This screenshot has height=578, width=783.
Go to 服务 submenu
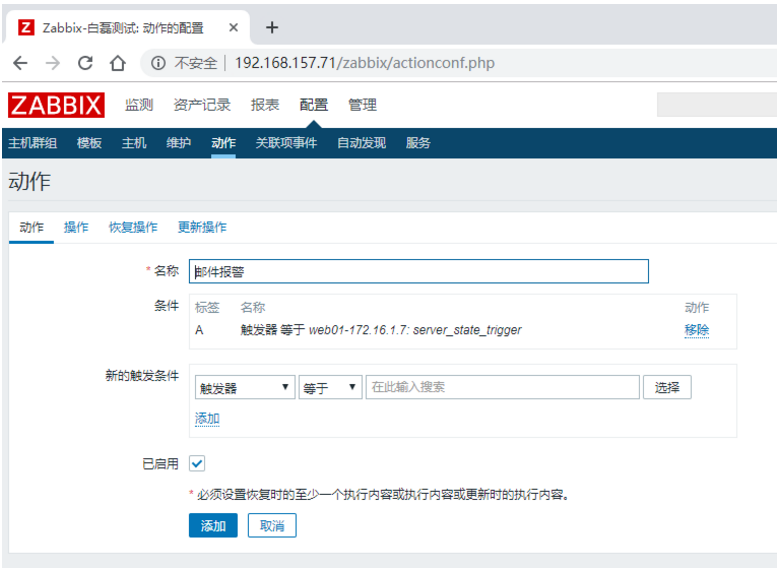pos(418,143)
